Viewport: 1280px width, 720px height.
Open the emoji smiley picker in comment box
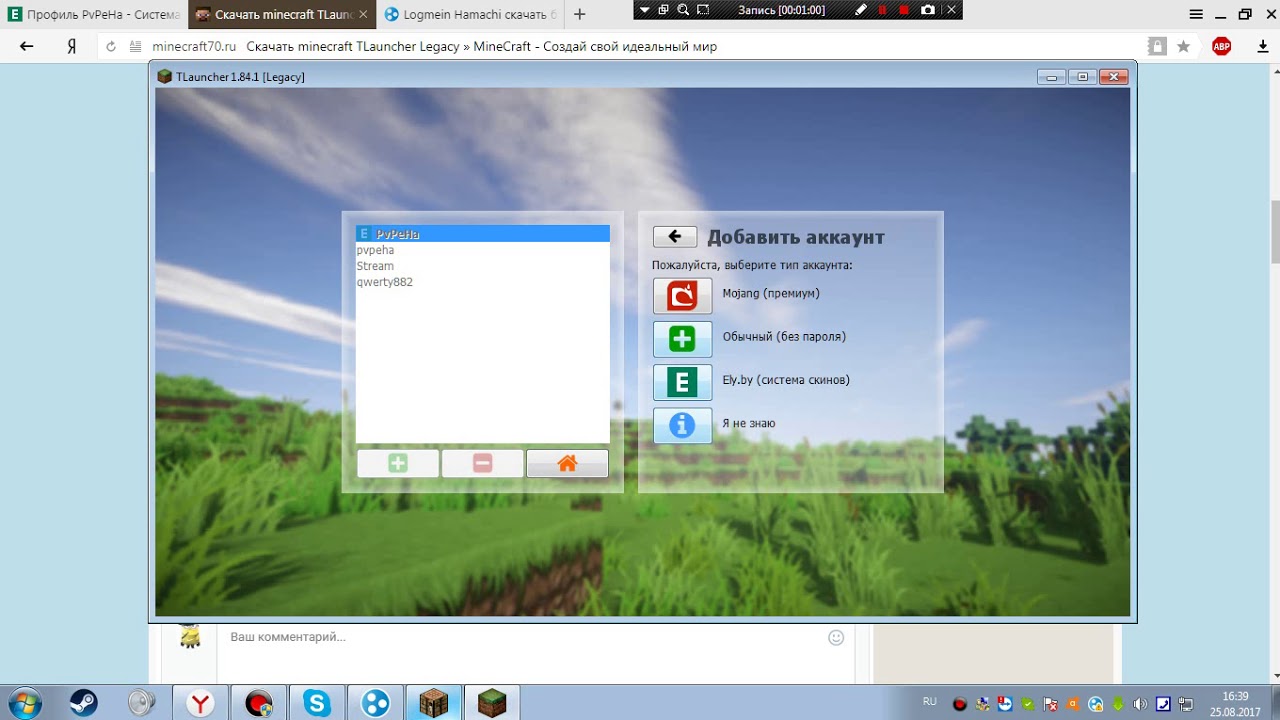836,637
